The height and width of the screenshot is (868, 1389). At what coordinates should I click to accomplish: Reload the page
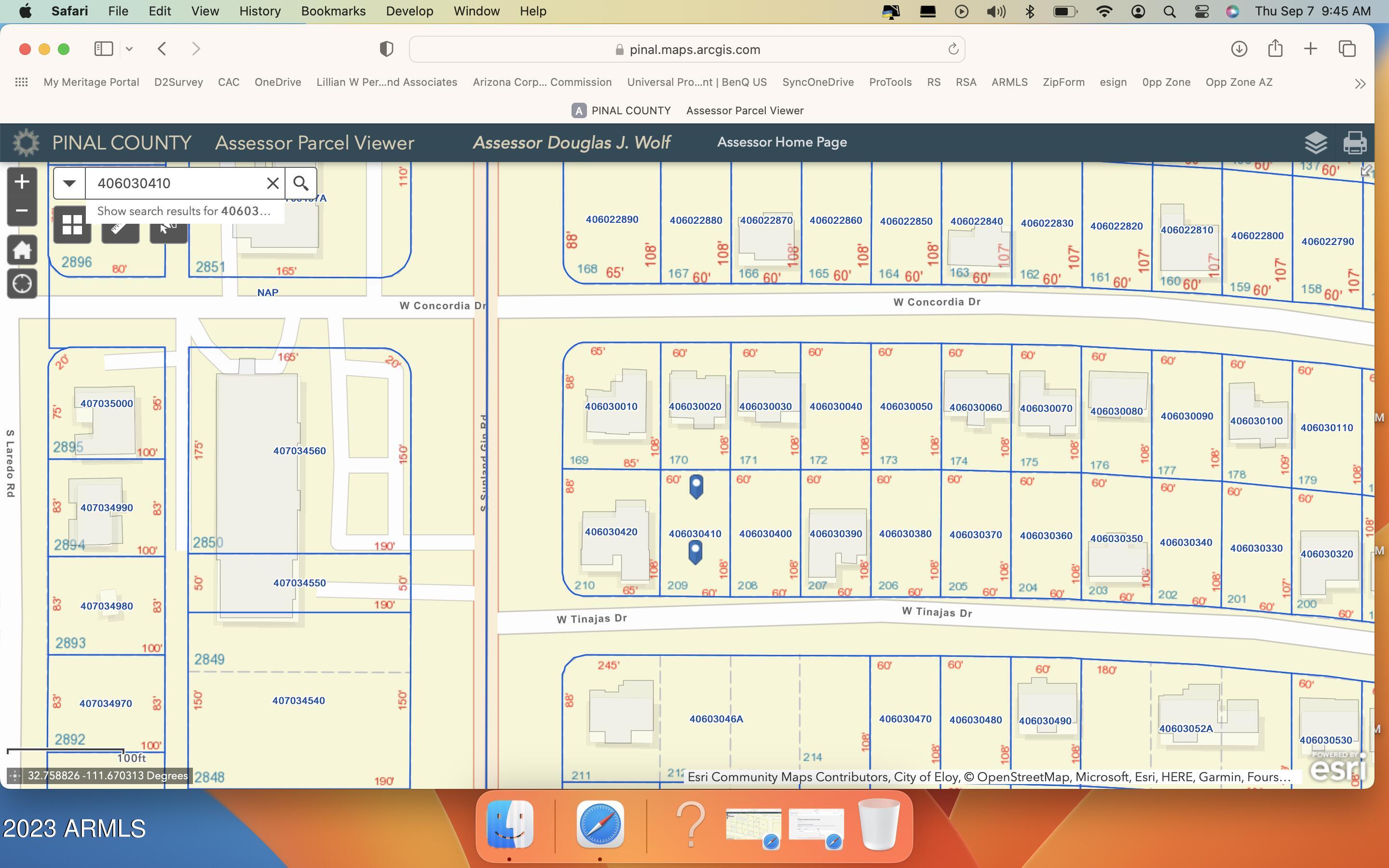click(x=953, y=49)
